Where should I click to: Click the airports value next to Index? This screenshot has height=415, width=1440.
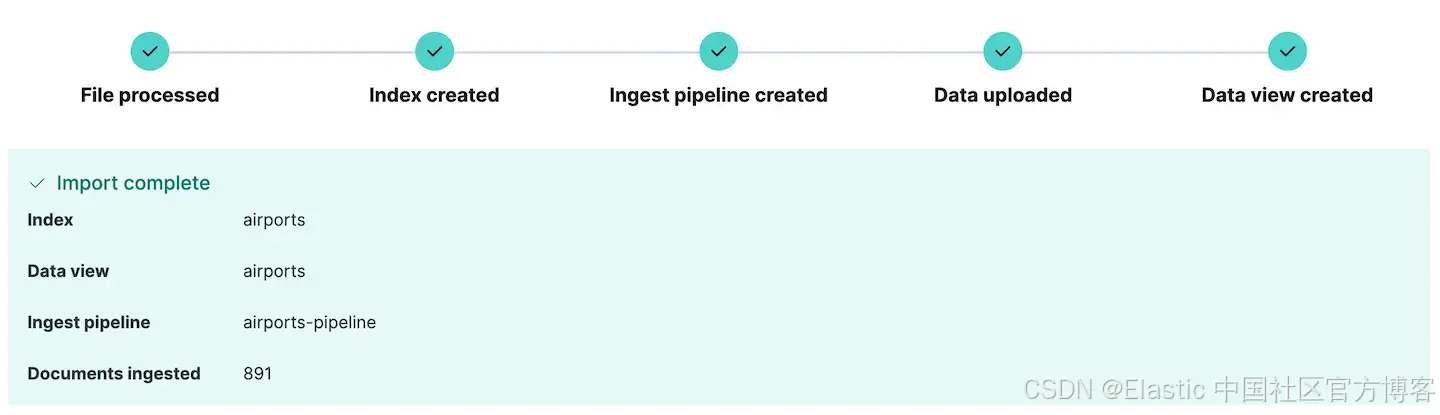pos(274,220)
